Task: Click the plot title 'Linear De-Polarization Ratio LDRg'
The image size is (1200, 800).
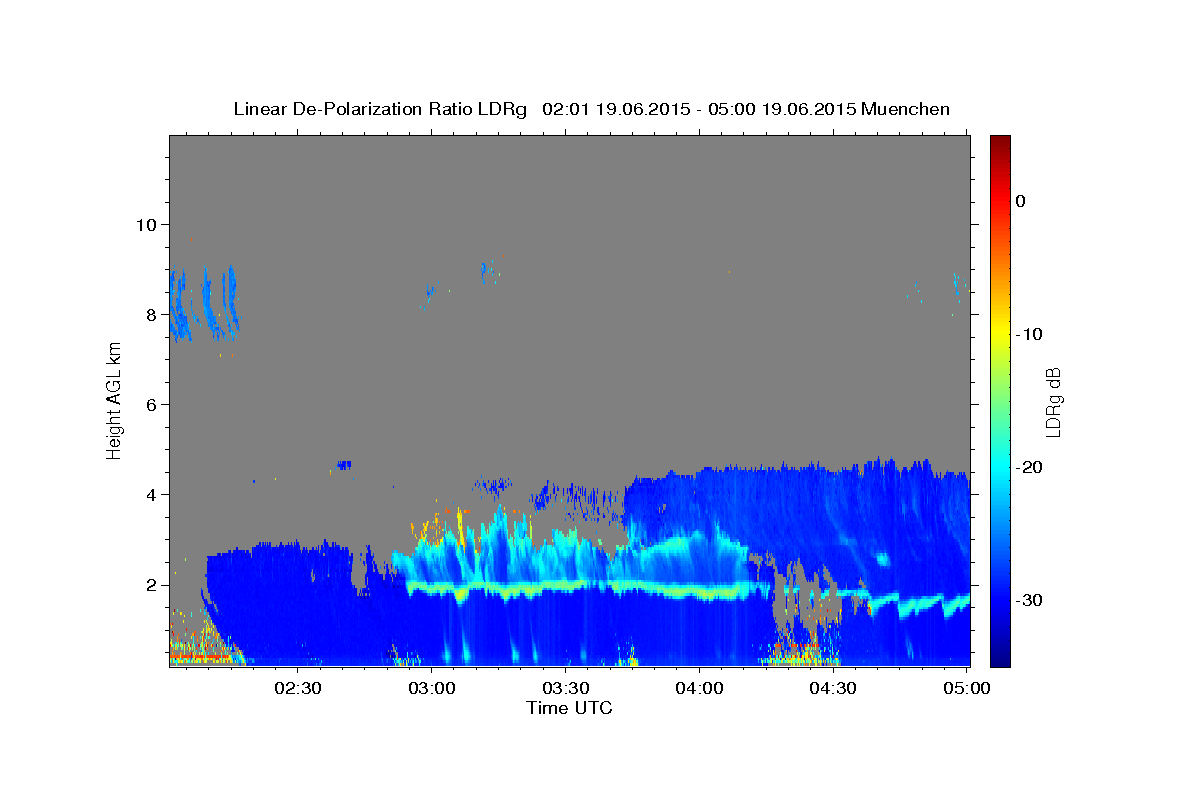Action: click(380, 109)
